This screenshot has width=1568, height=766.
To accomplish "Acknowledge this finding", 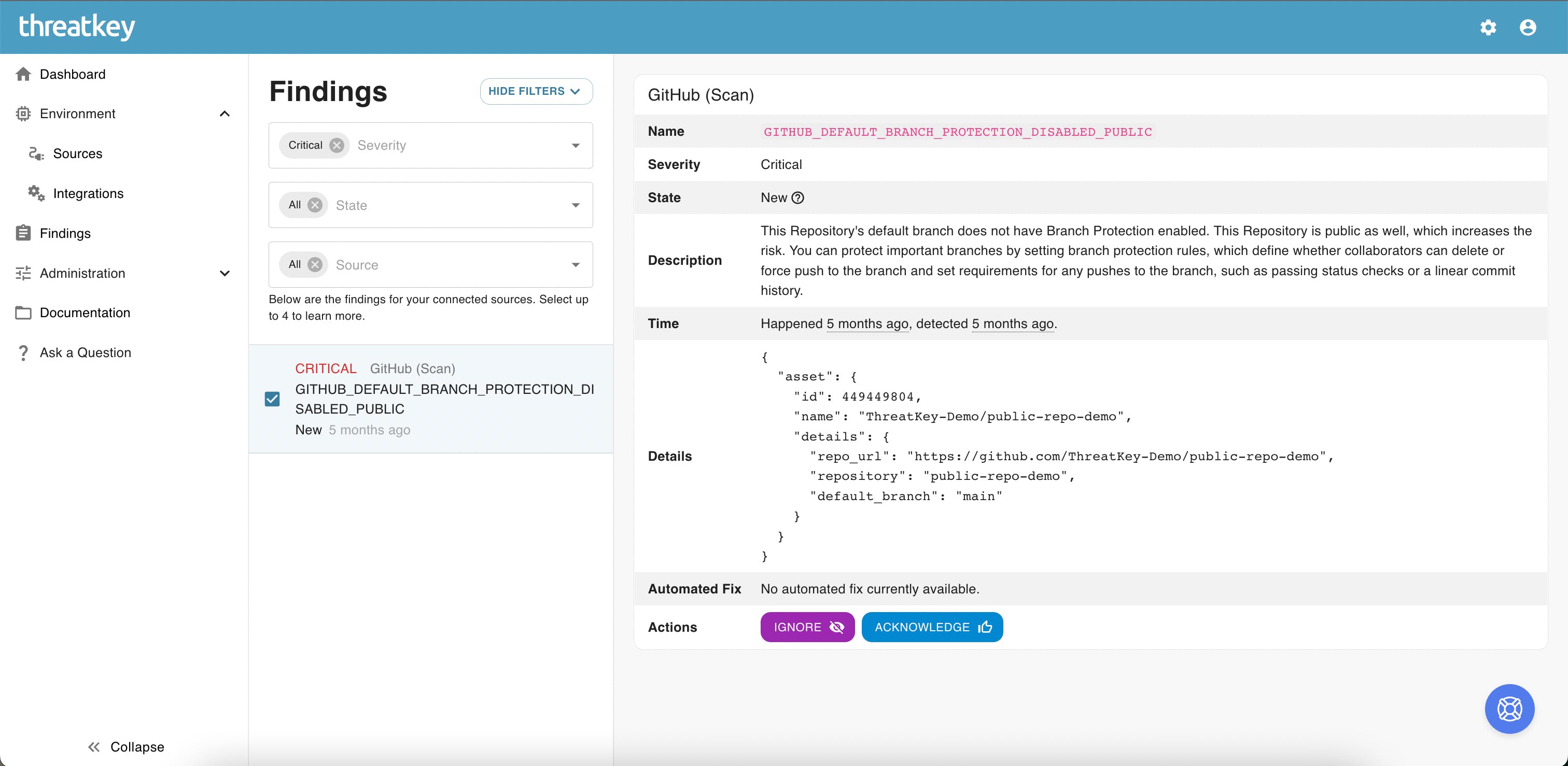I will (932, 627).
